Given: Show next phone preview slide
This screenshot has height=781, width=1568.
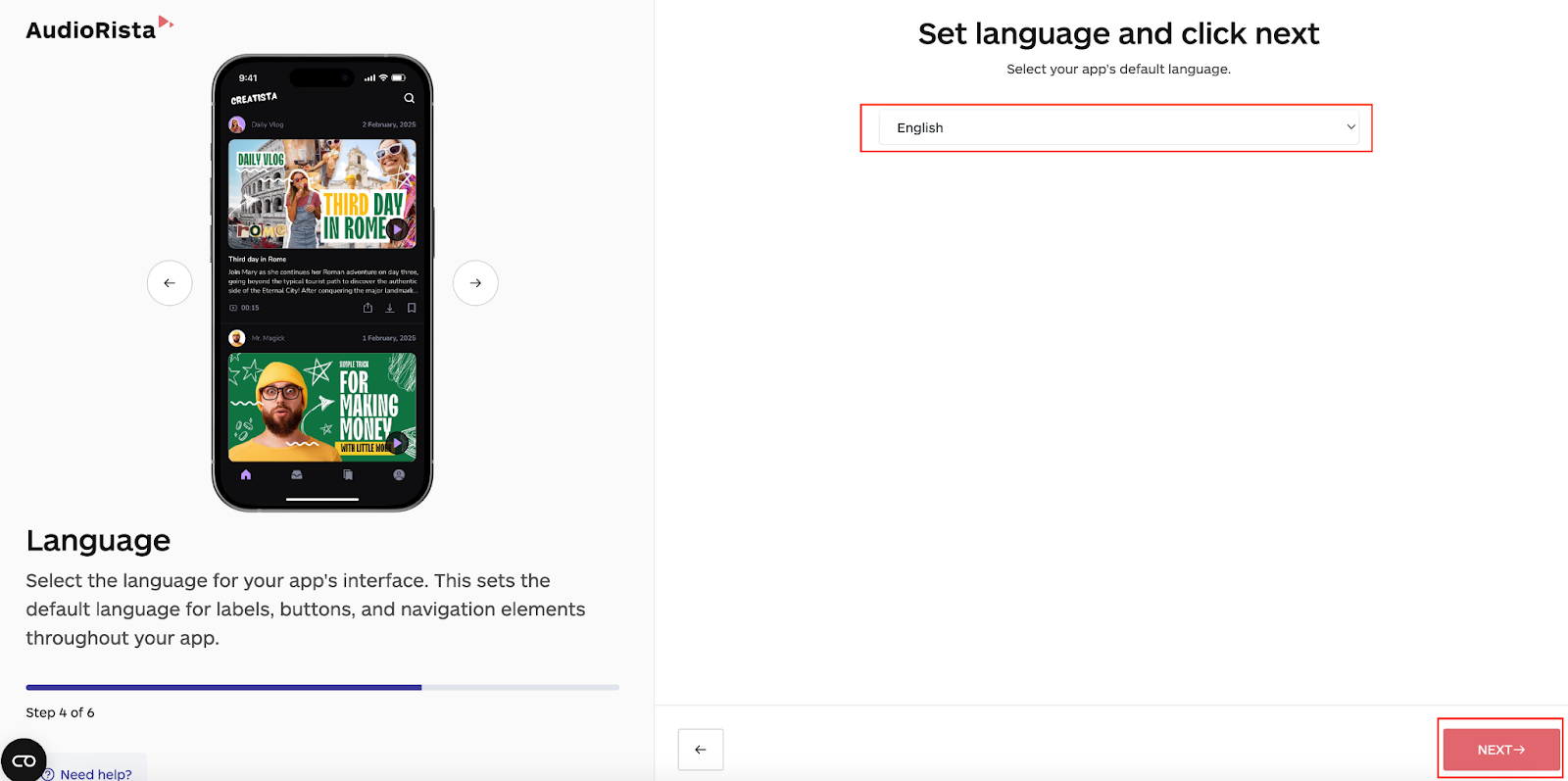Looking at the screenshot, I should pos(475,283).
